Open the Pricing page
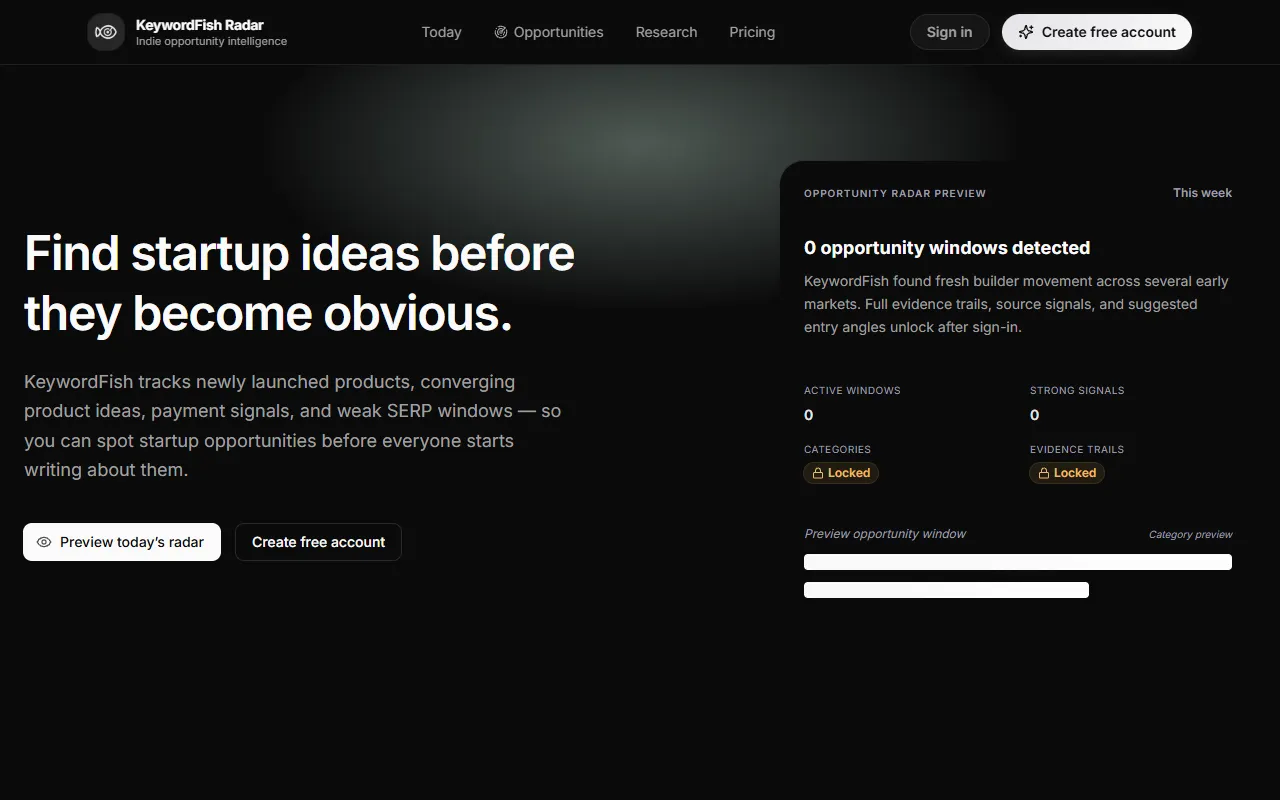1280x800 pixels. (752, 32)
